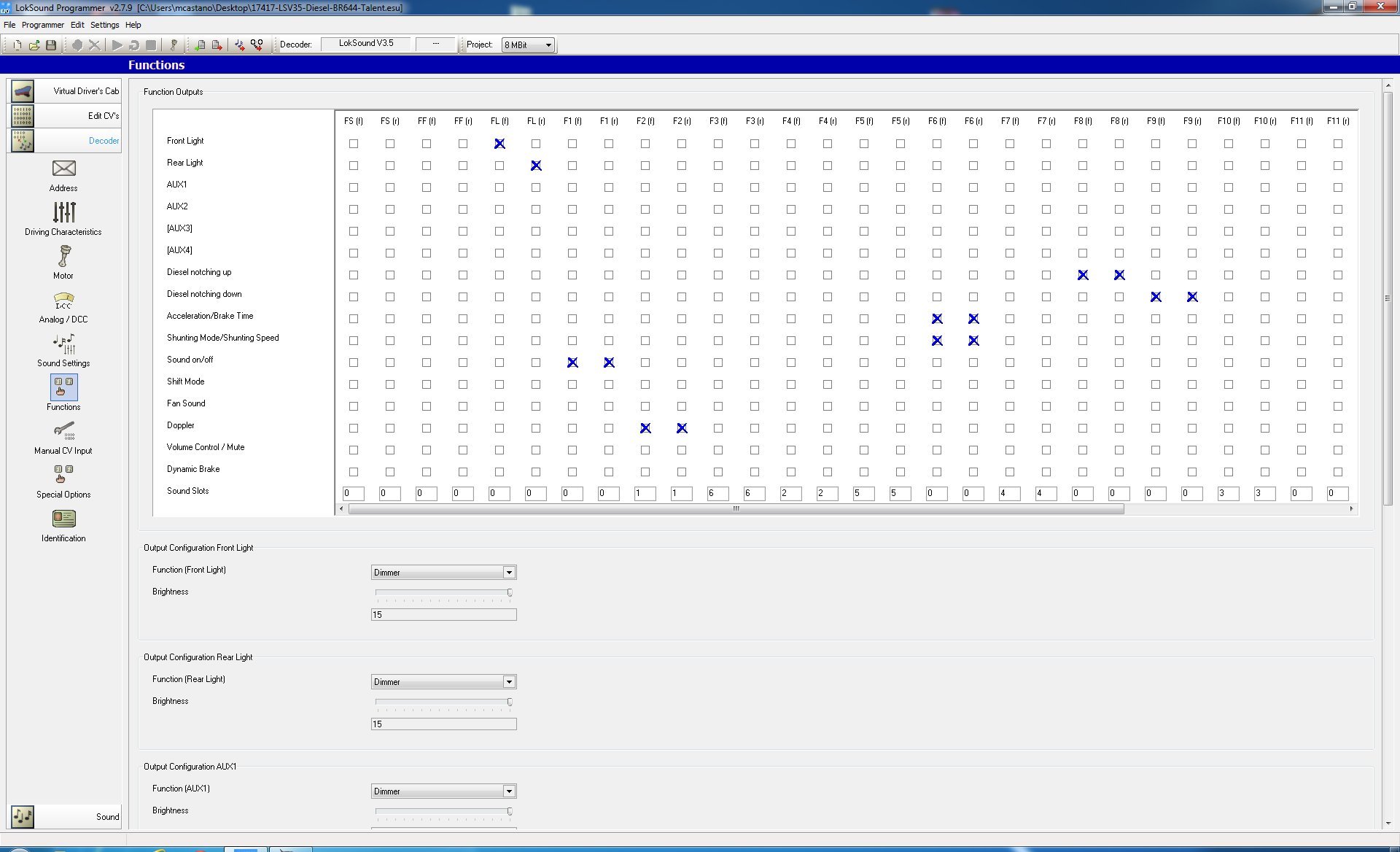This screenshot has width=1400, height=852.
Task: Enable Rear Light for first FS (f) column
Action: pyautogui.click(x=354, y=166)
